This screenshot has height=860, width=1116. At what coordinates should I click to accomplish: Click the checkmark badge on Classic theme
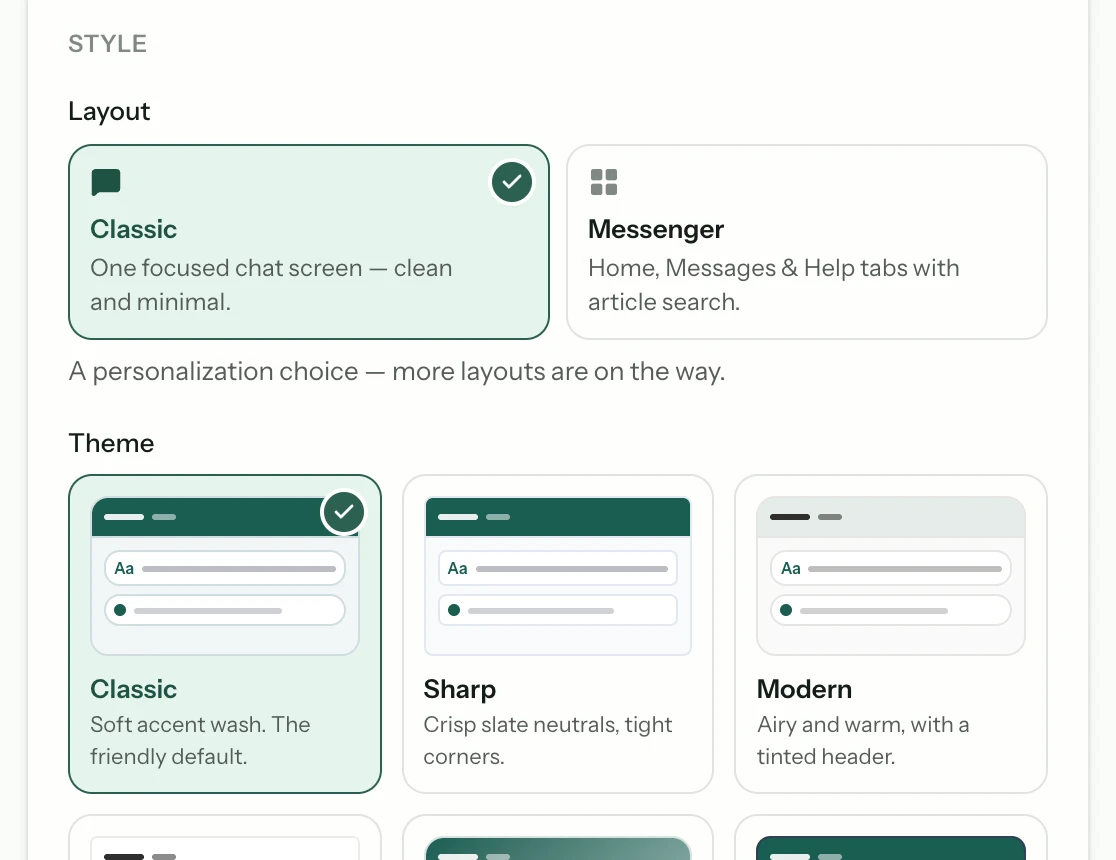[344, 512]
